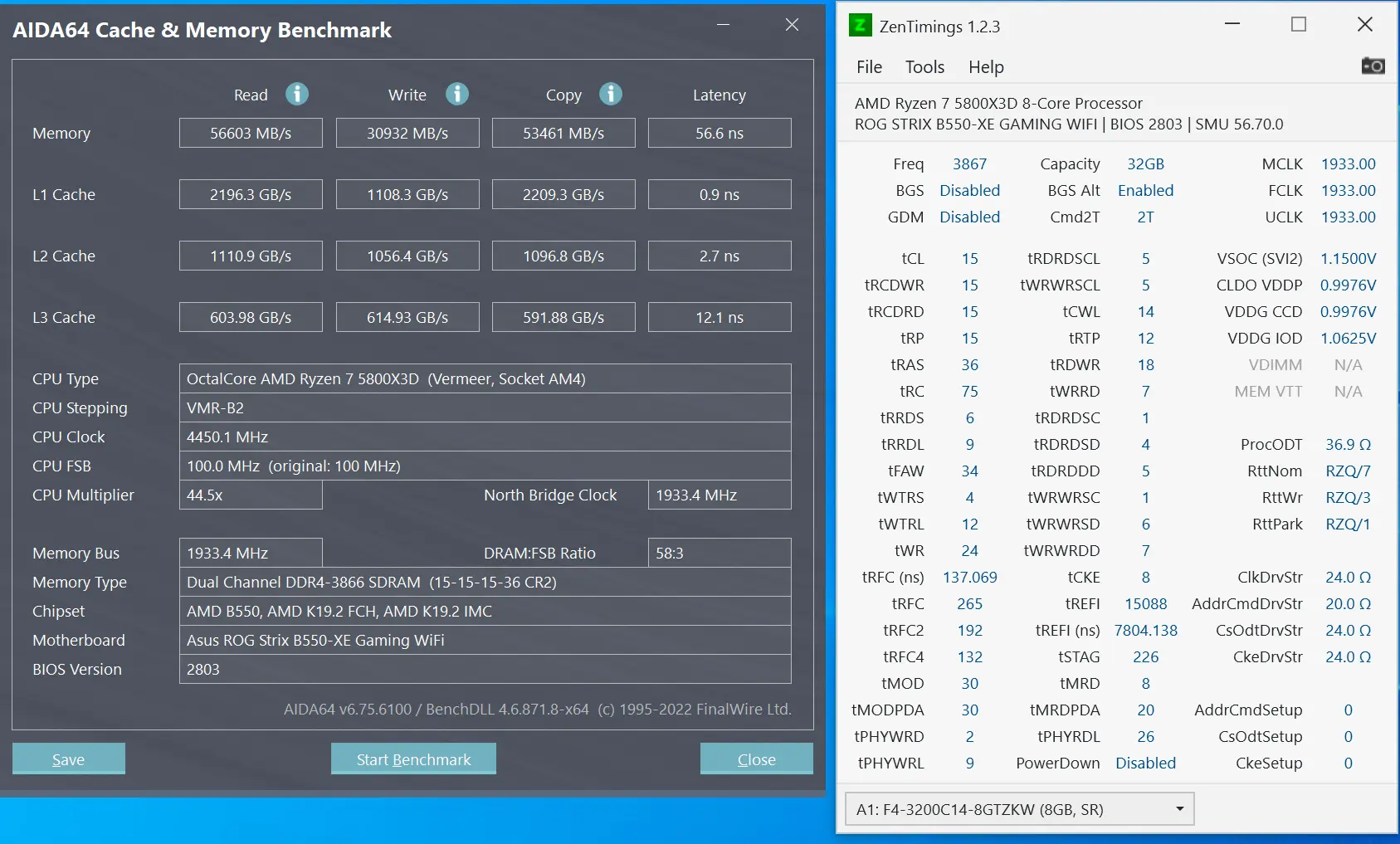Click the BGS value Disabled
The image size is (1400, 844).
tap(969, 191)
